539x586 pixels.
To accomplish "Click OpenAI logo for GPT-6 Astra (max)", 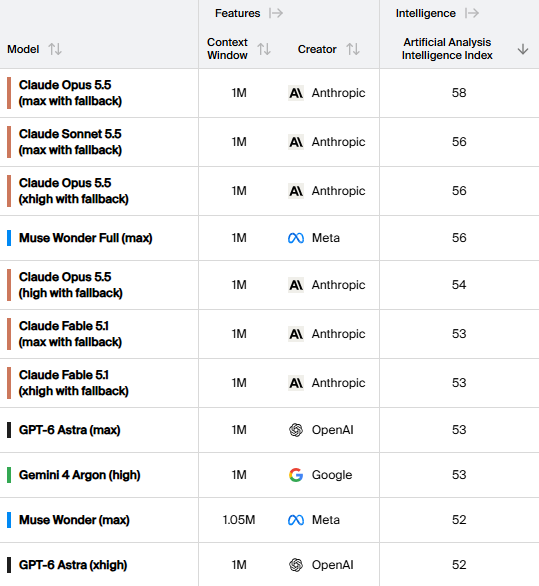I will (x=296, y=430).
